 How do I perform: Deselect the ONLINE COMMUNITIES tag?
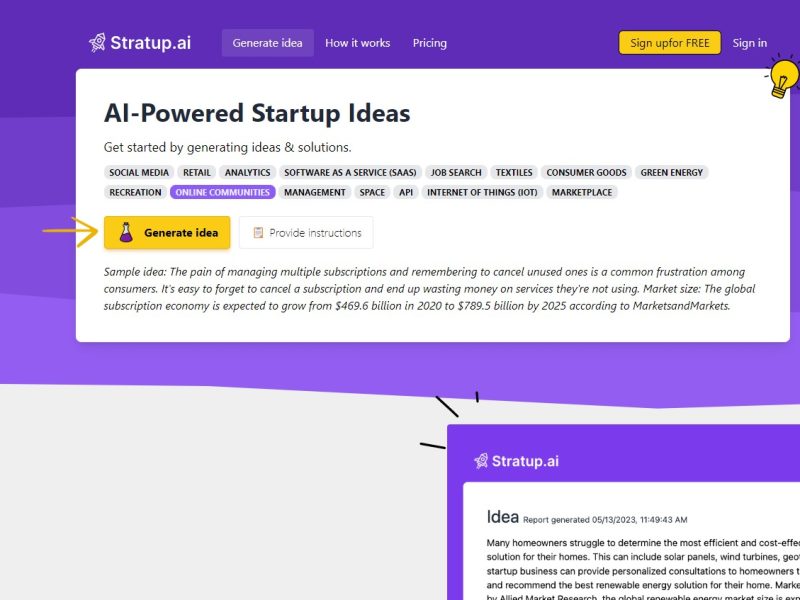pyautogui.click(x=222, y=192)
